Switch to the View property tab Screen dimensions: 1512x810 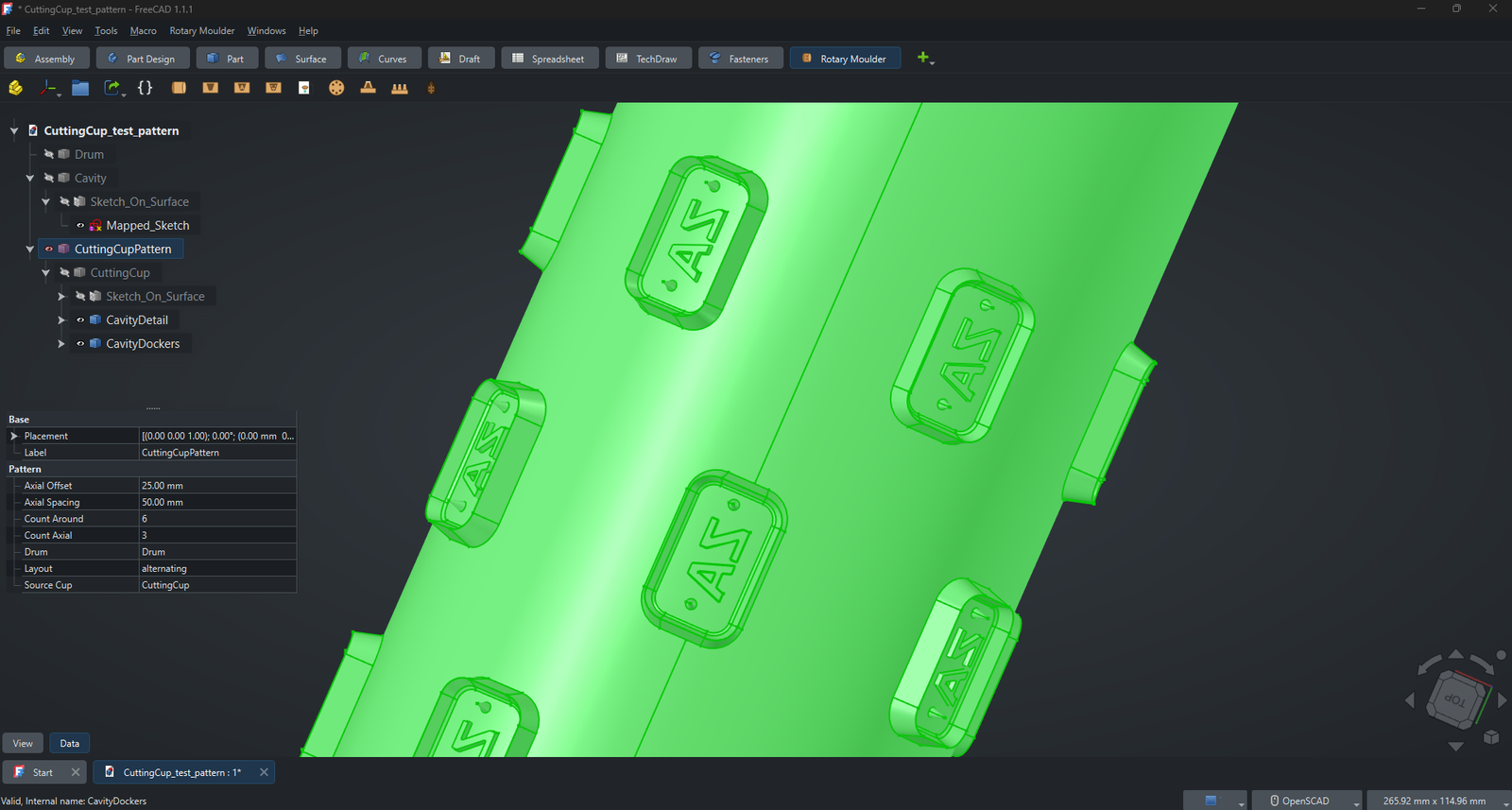23,743
